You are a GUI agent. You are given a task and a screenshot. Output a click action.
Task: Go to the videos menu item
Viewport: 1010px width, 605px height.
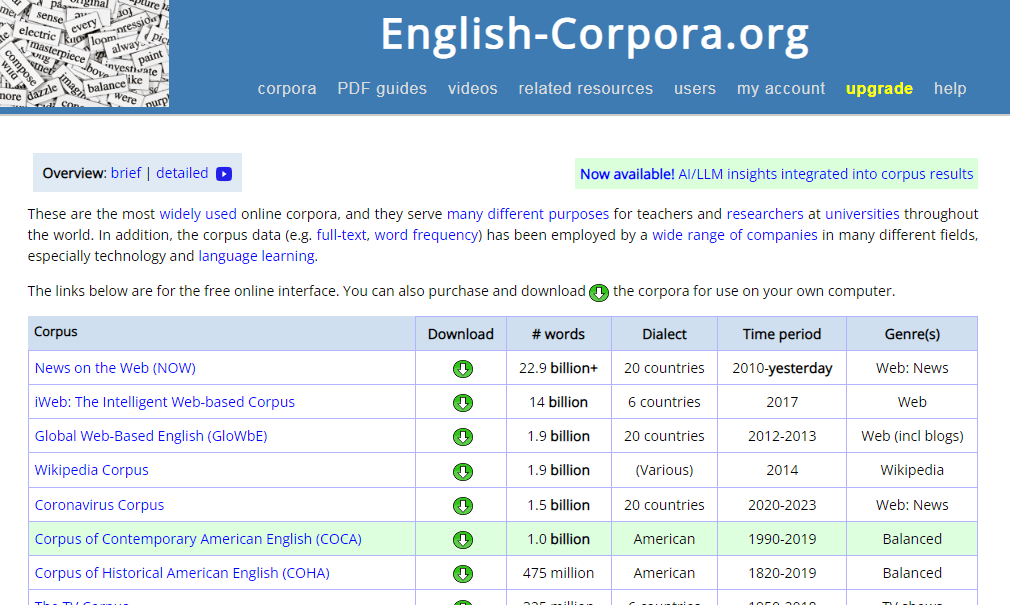[x=473, y=88]
